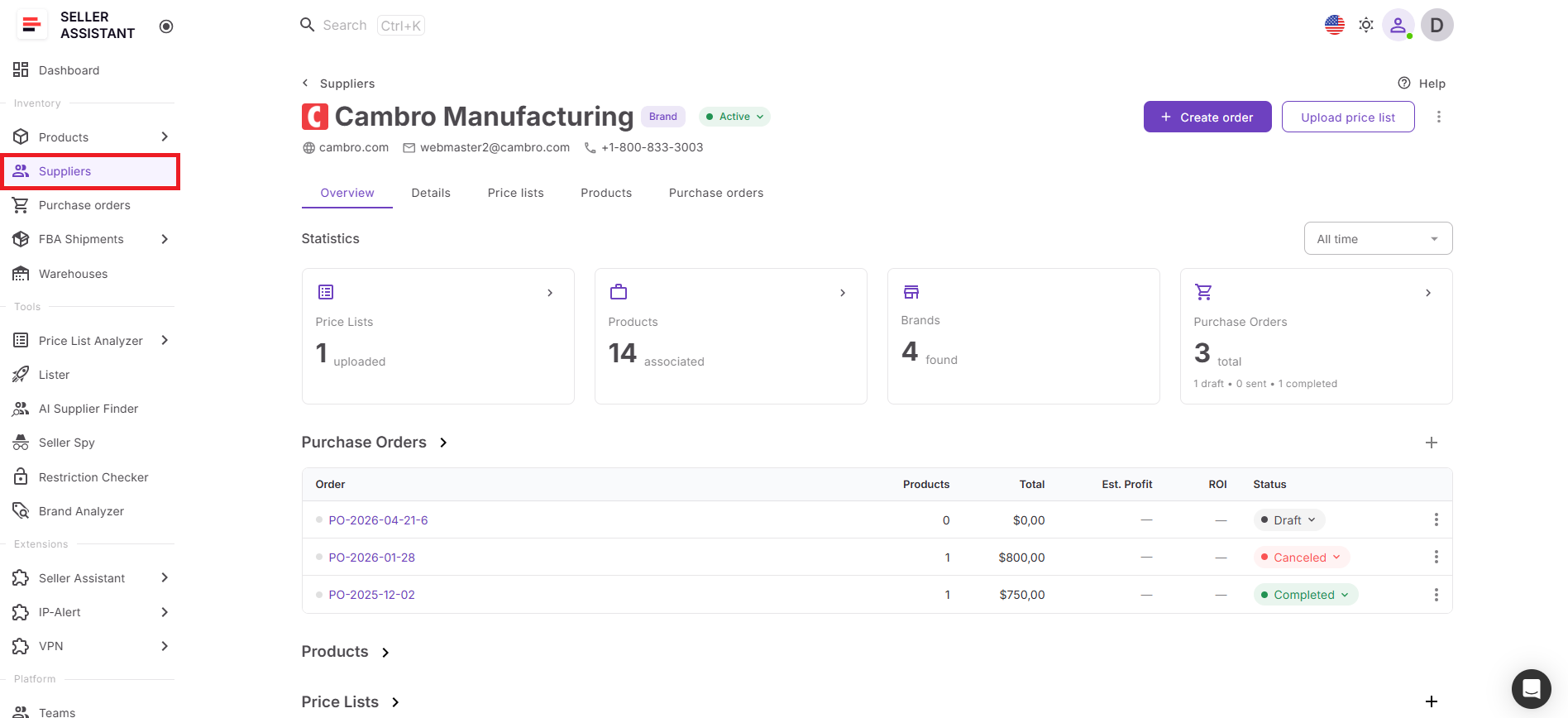The width and height of the screenshot is (1568, 718).
Task: Expand the Seller Assistant extension chevron
Action: [x=165, y=577]
